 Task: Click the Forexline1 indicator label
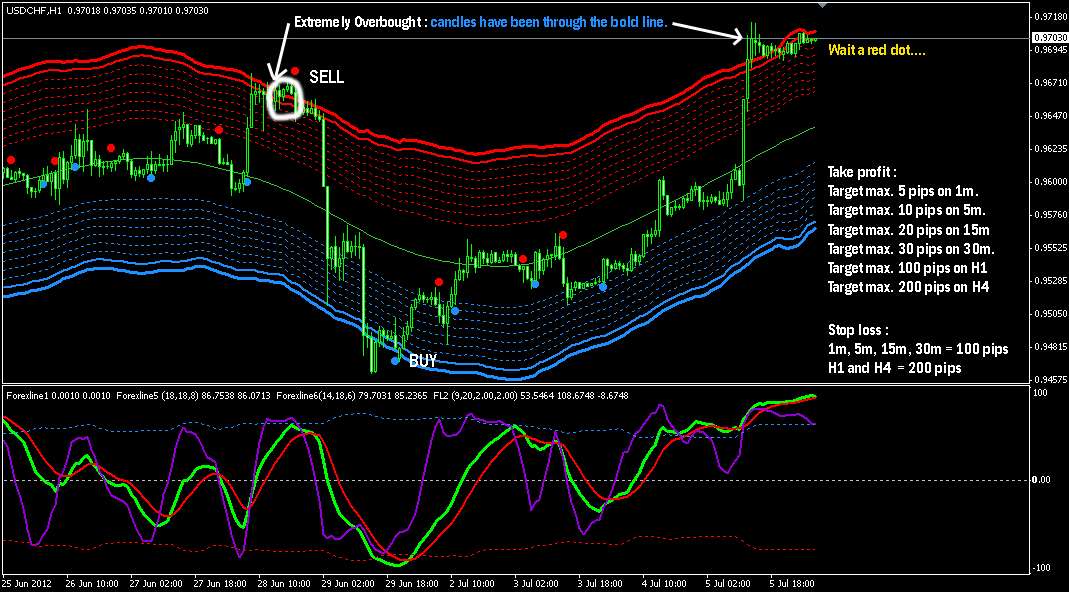point(25,395)
